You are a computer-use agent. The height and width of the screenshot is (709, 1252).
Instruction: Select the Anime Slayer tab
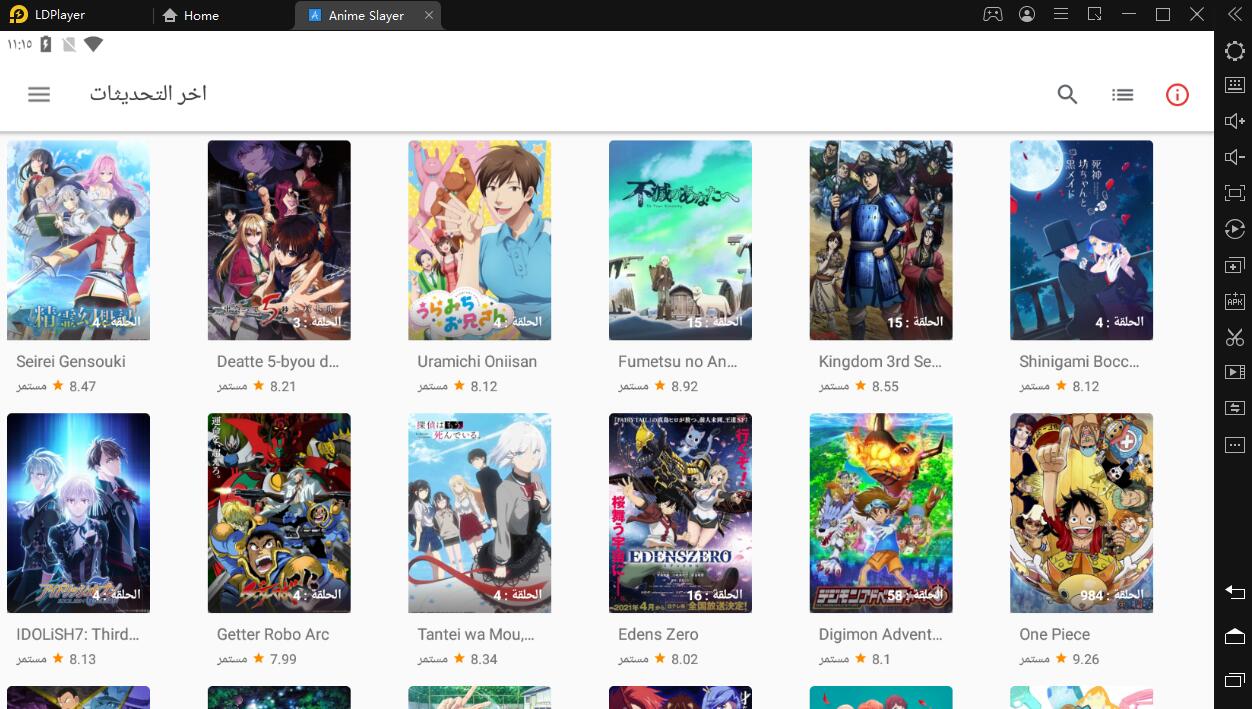pyautogui.click(x=365, y=15)
